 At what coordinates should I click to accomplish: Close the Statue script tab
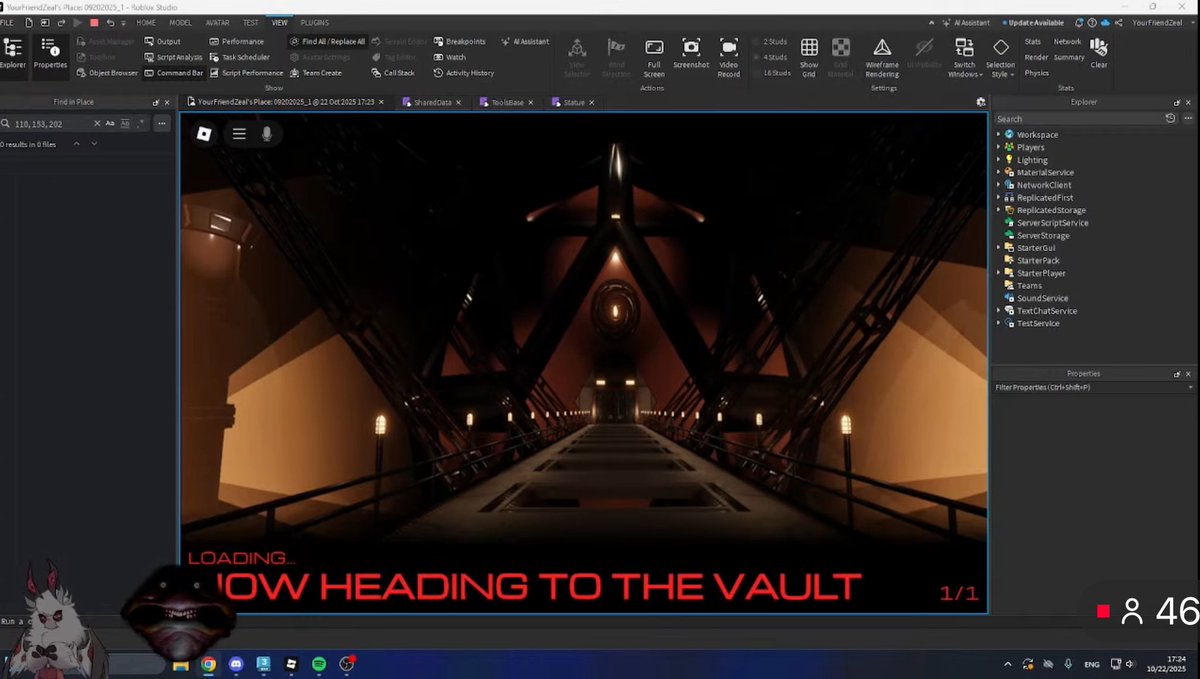click(592, 102)
